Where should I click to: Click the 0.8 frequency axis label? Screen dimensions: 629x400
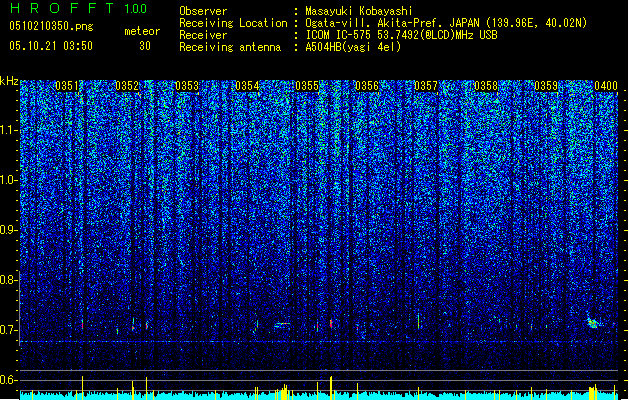pyautogui.click(x=8, y=280)
